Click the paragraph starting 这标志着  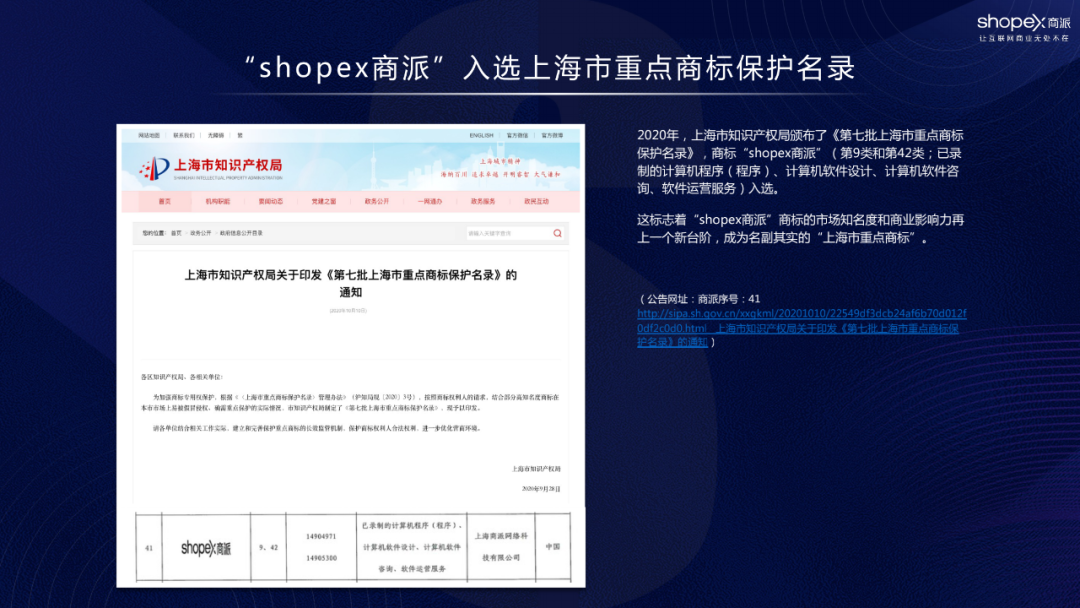pos(800,229)
